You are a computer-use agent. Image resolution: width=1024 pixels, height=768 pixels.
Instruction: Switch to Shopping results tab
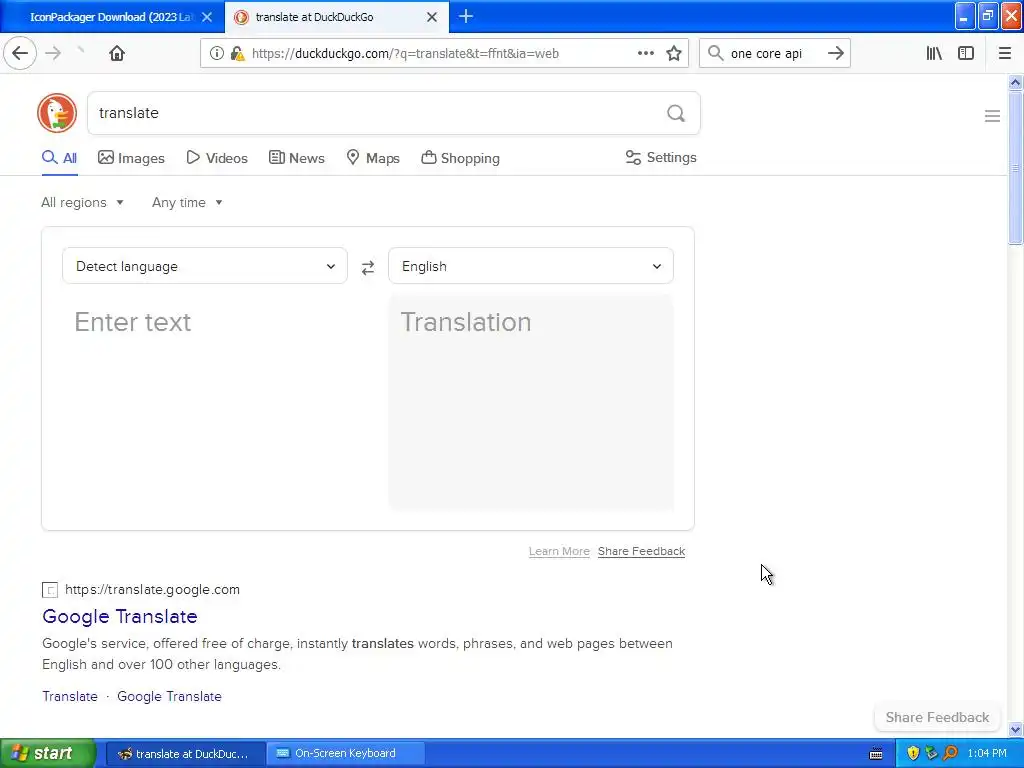[x=460, y=158]
